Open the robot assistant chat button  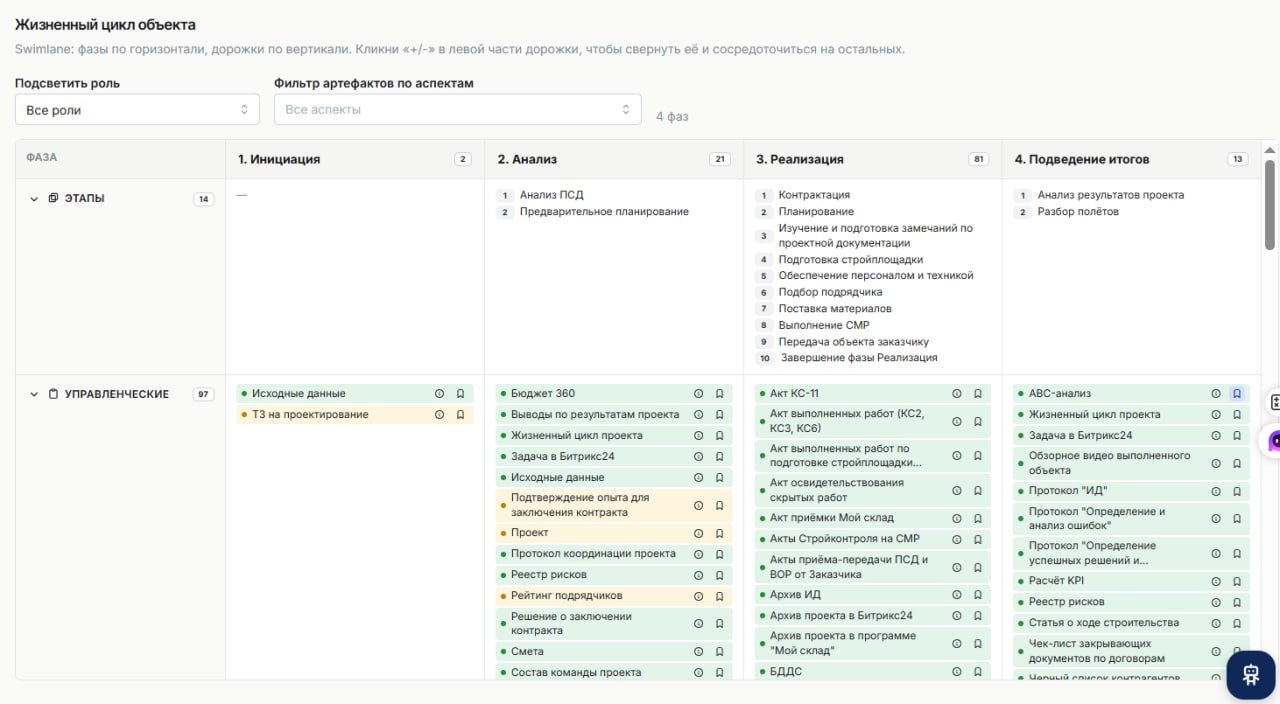[x=1251, y=675]
